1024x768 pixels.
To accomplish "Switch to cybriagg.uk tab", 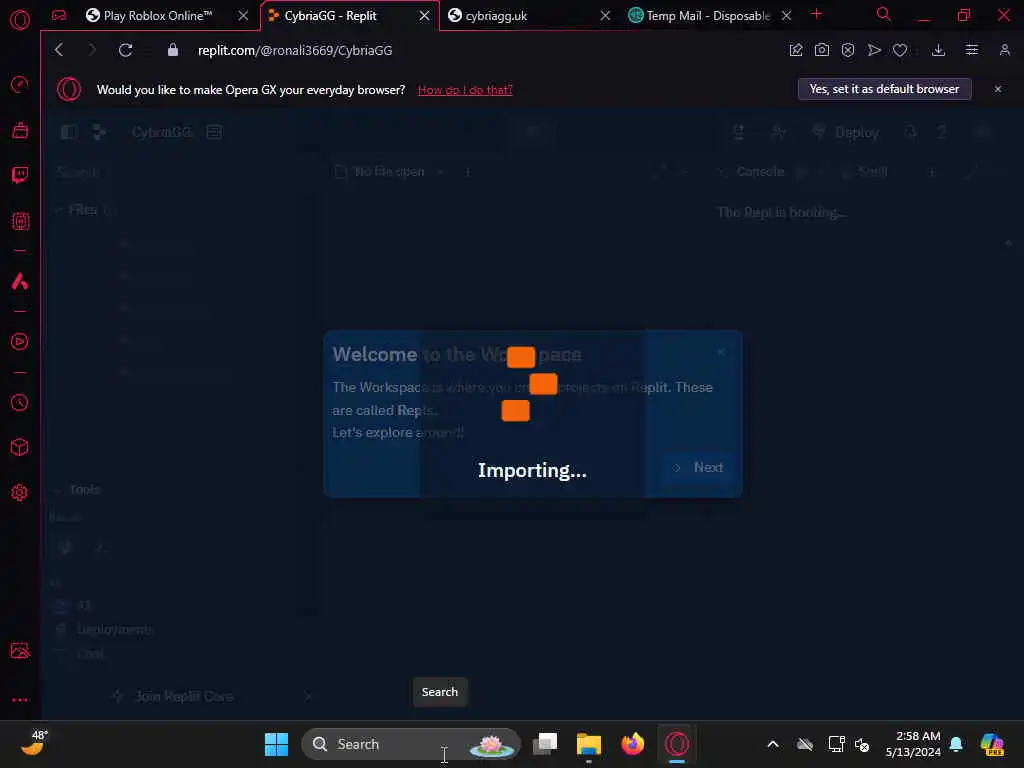I will [496, 16].
